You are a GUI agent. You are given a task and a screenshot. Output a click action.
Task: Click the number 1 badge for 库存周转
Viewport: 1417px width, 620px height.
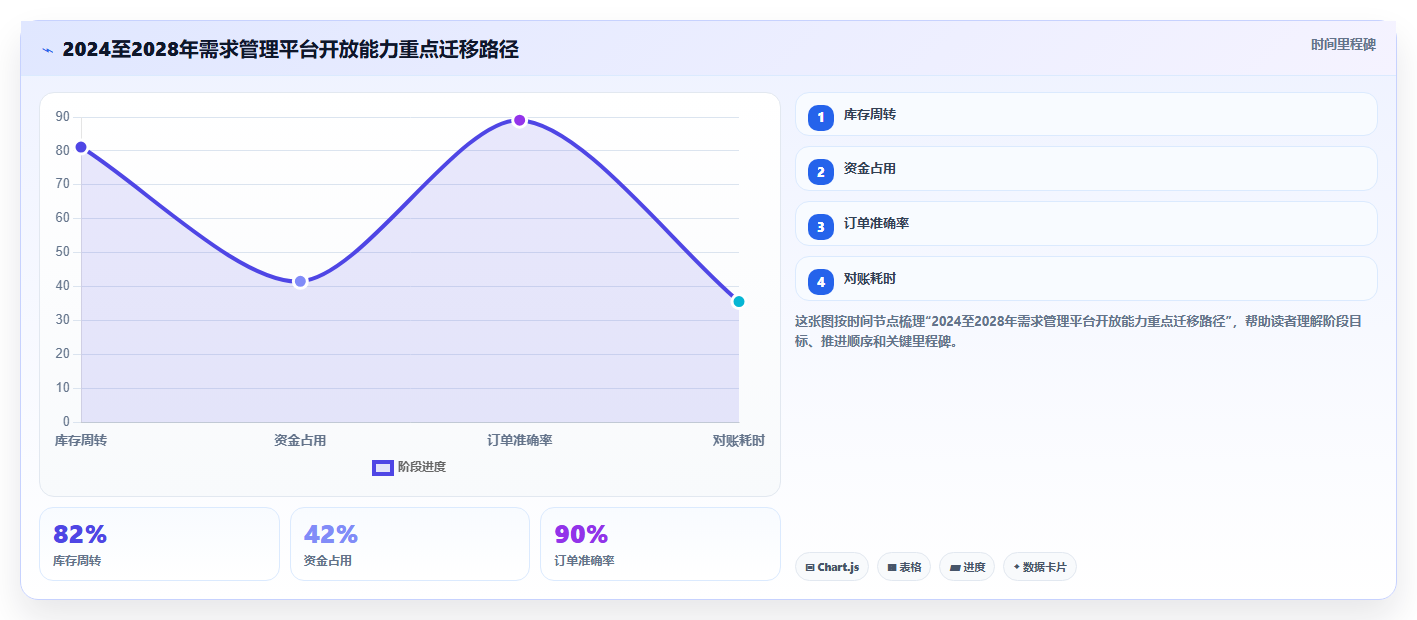click(821, 117)
